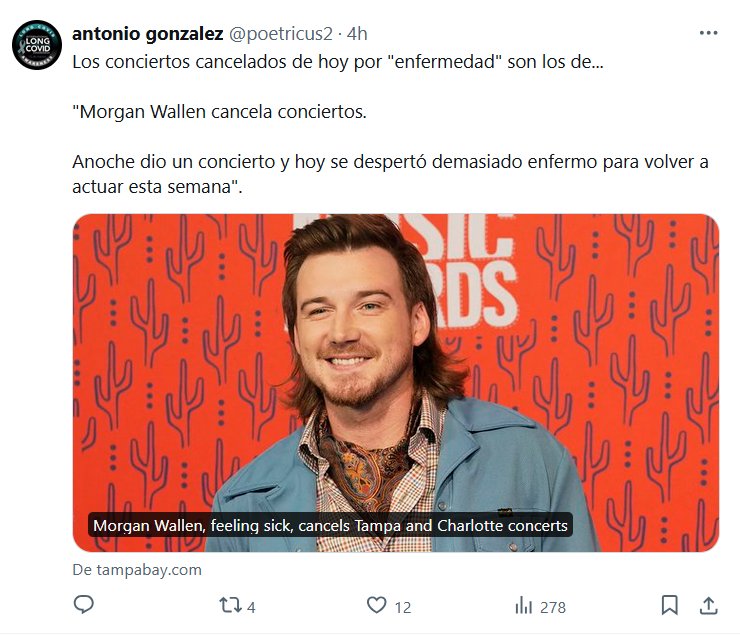The width and height of the screenshot is (740, 636).
Task: Visit antonio gonzalez display name
Action: [x=148, y=34]
